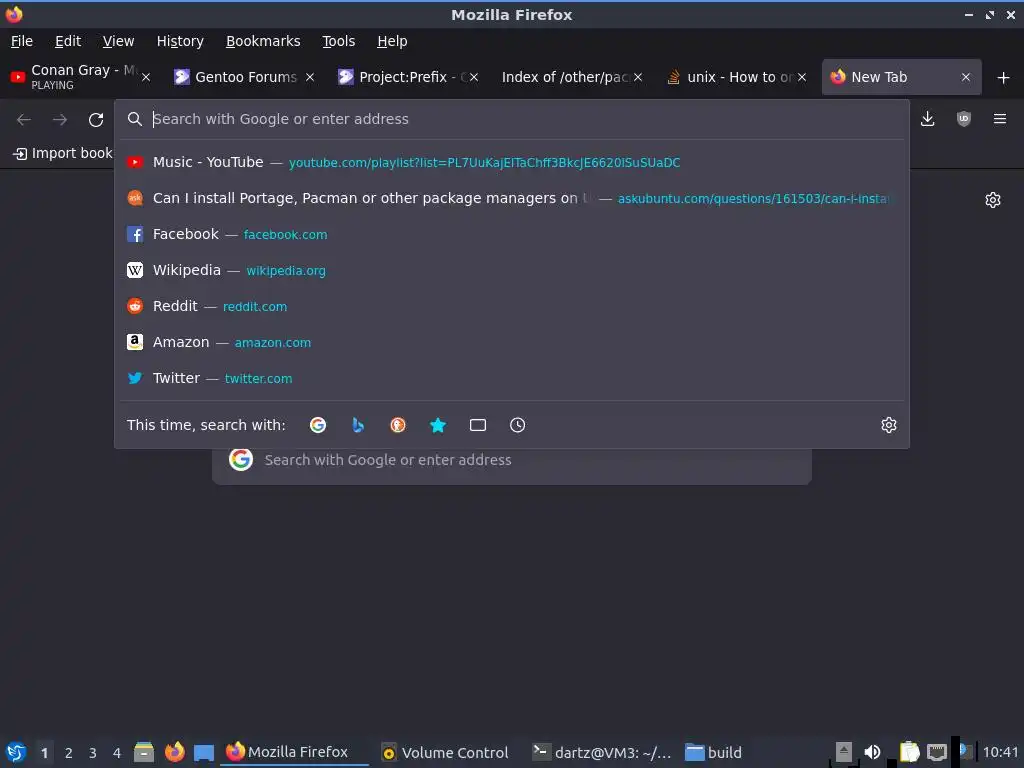
Task: Search history with the clock icon
Action: pyautogui.click(x=517, y=425)
